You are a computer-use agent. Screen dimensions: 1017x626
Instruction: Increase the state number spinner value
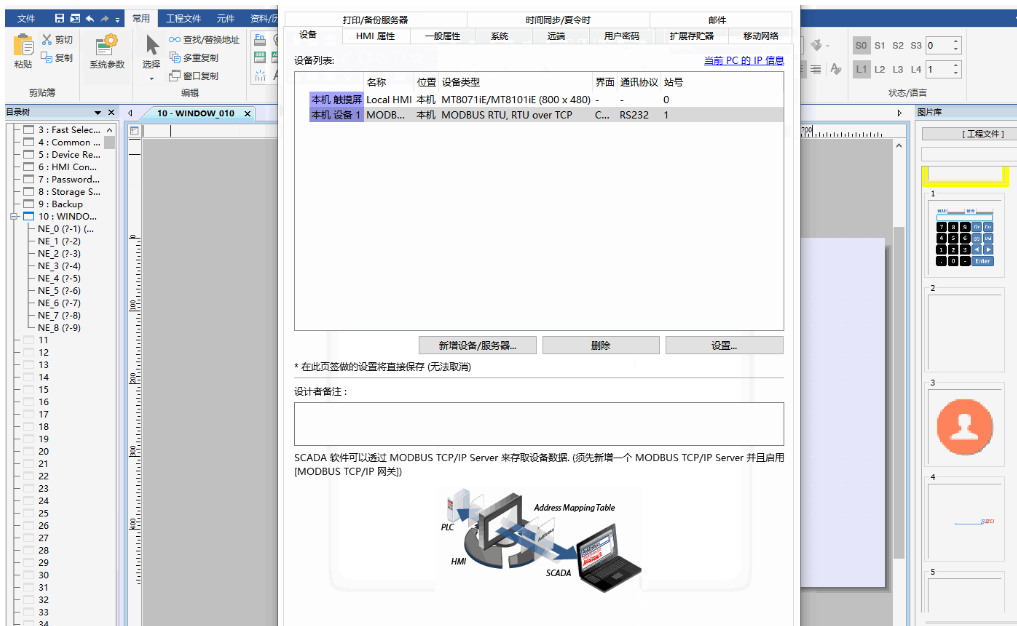[956, 41]
